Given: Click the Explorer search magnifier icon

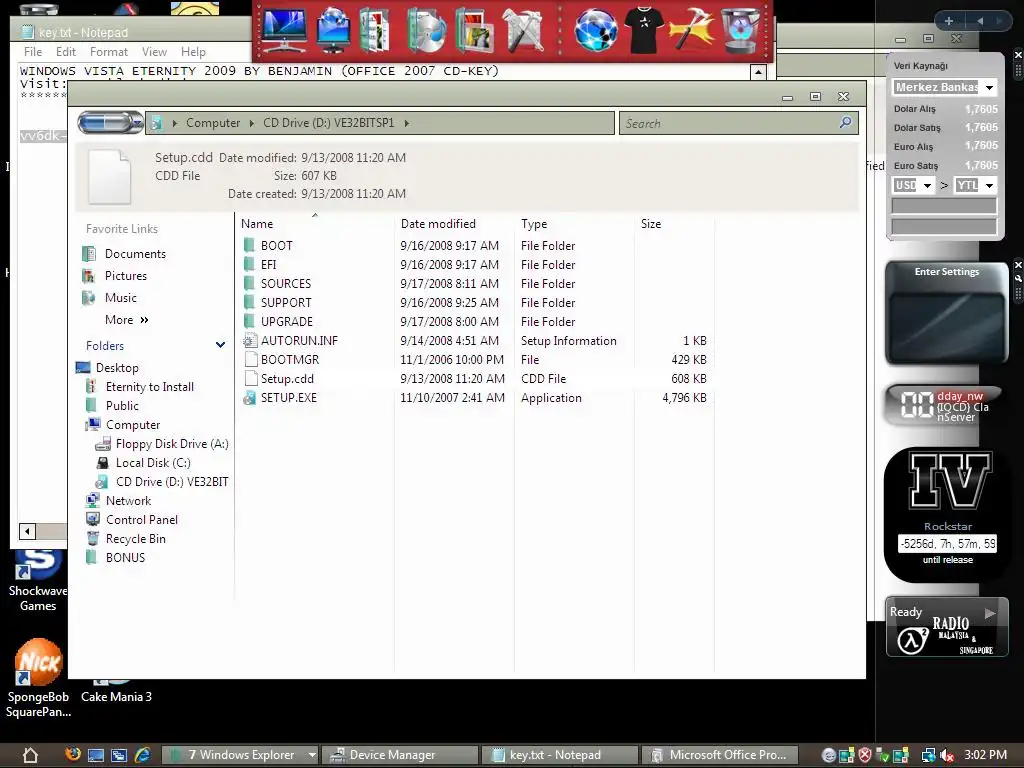Looking at the screenshot, I should point(845,122).
